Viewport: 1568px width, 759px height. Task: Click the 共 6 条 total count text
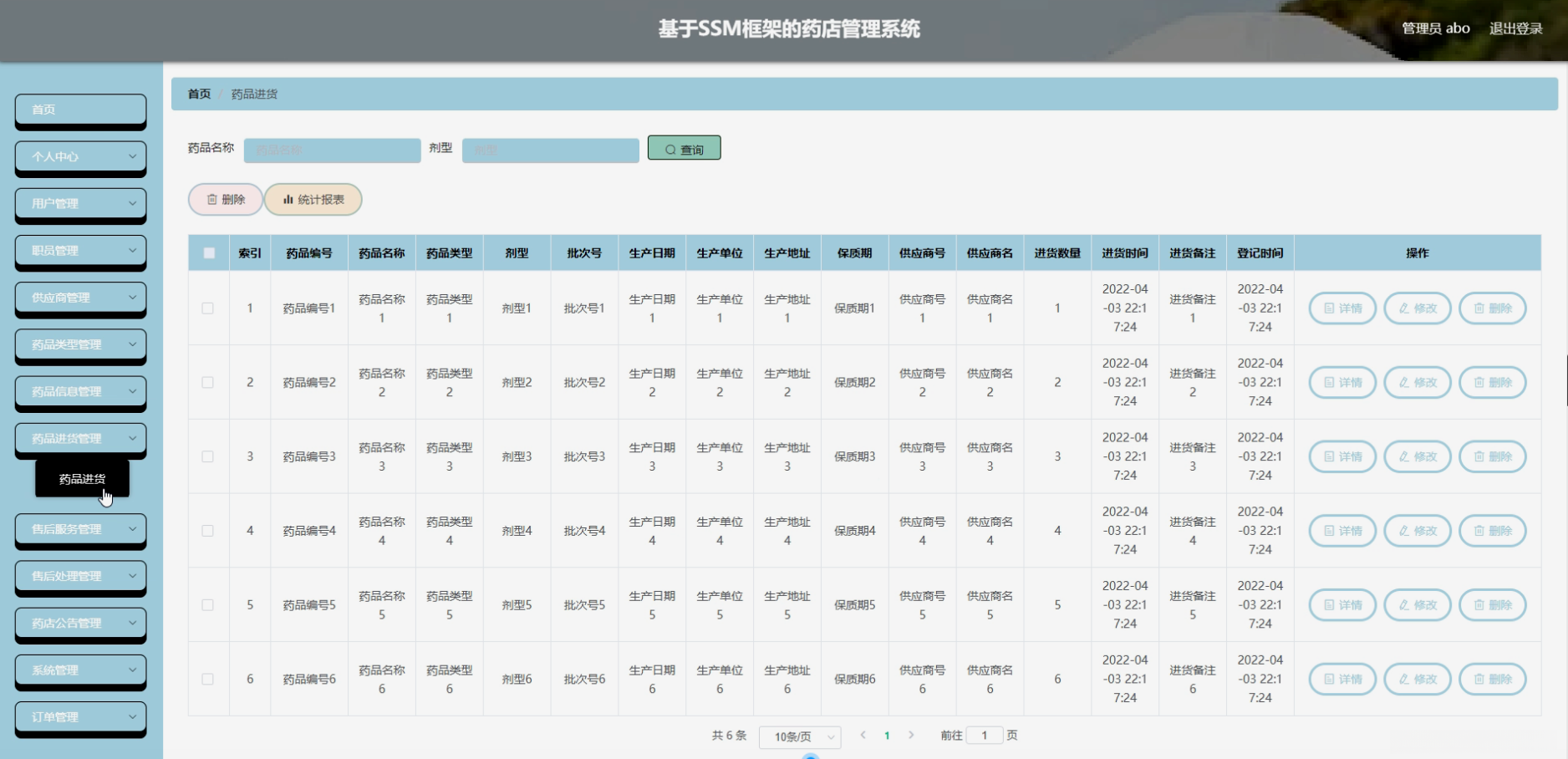[x=729, y=736]
